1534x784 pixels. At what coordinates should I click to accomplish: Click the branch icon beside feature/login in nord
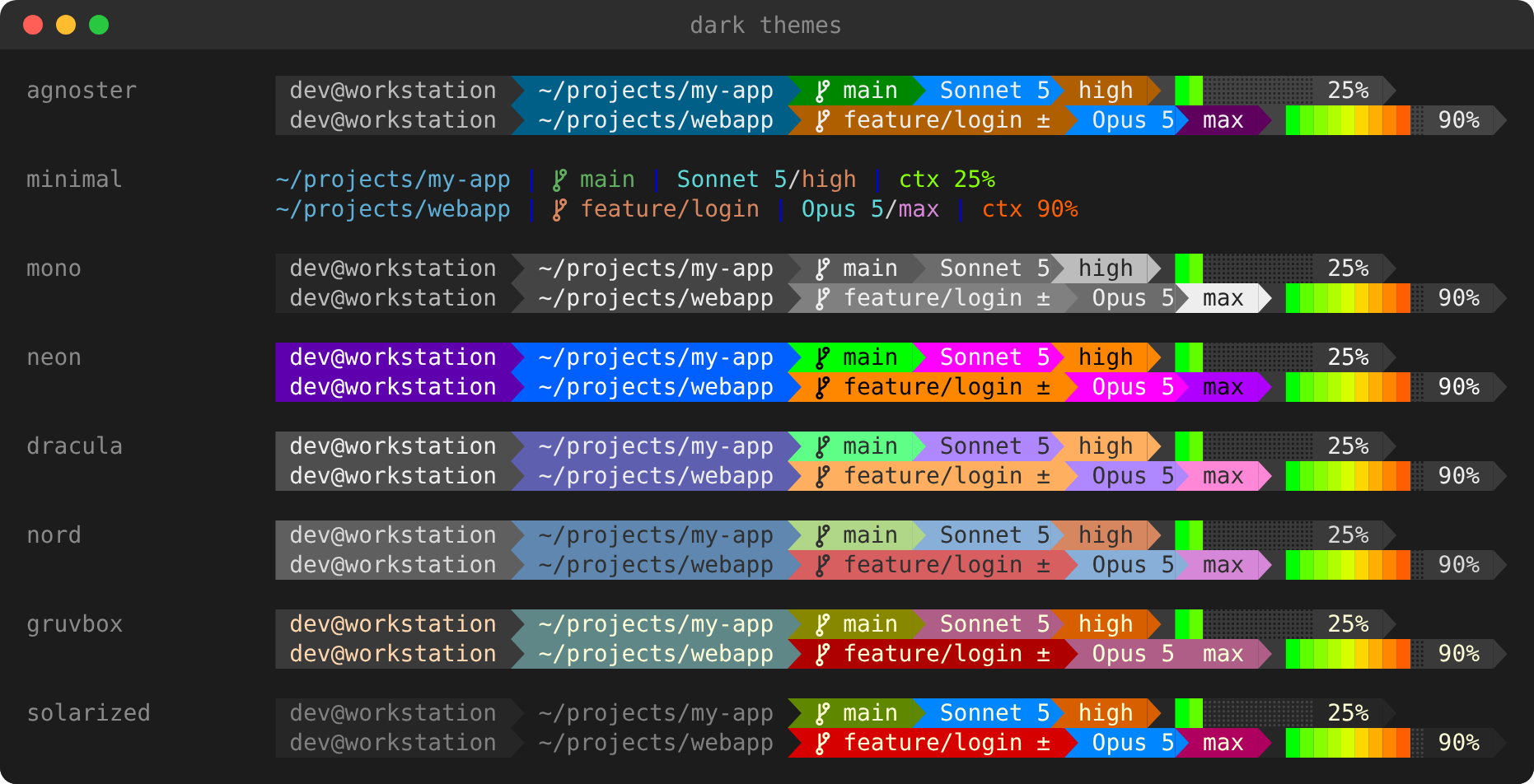coord(822,565)
